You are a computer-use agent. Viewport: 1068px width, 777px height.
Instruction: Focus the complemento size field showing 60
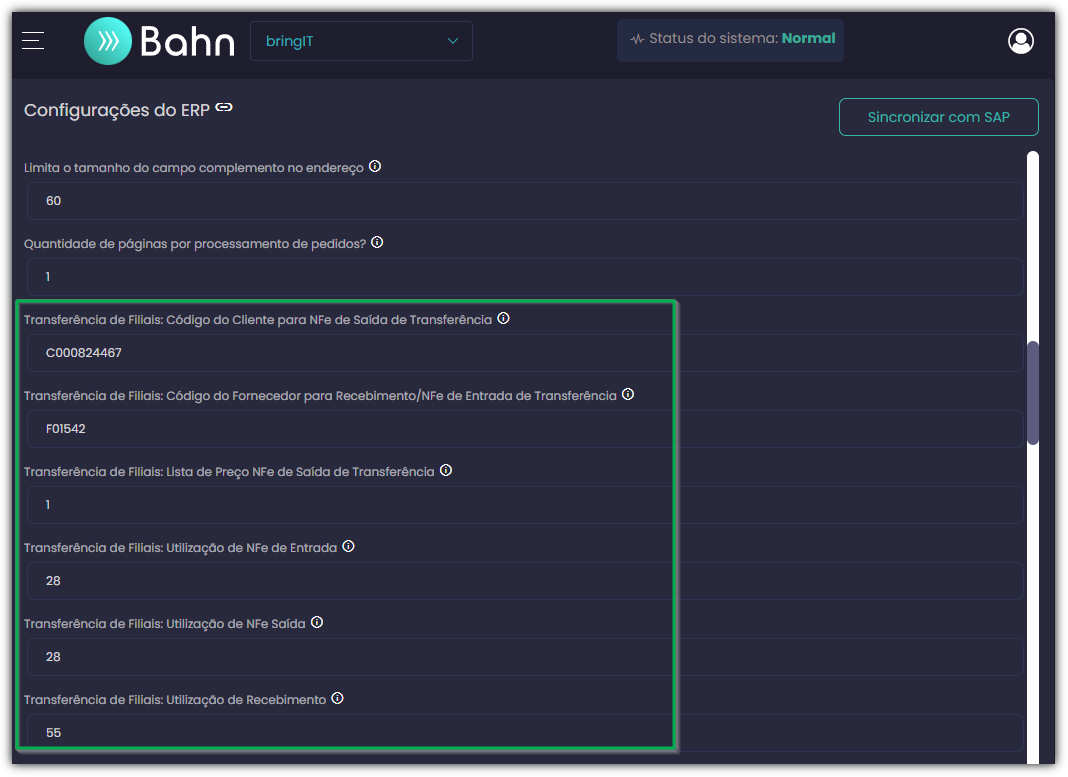coord(524,201)
